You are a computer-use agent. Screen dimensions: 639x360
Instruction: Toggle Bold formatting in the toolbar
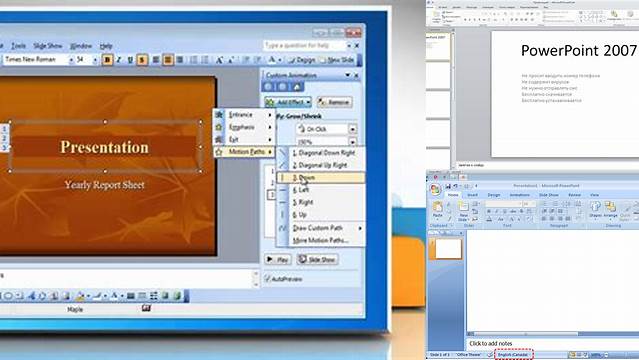pyautogui.click(x=107, y=60)
